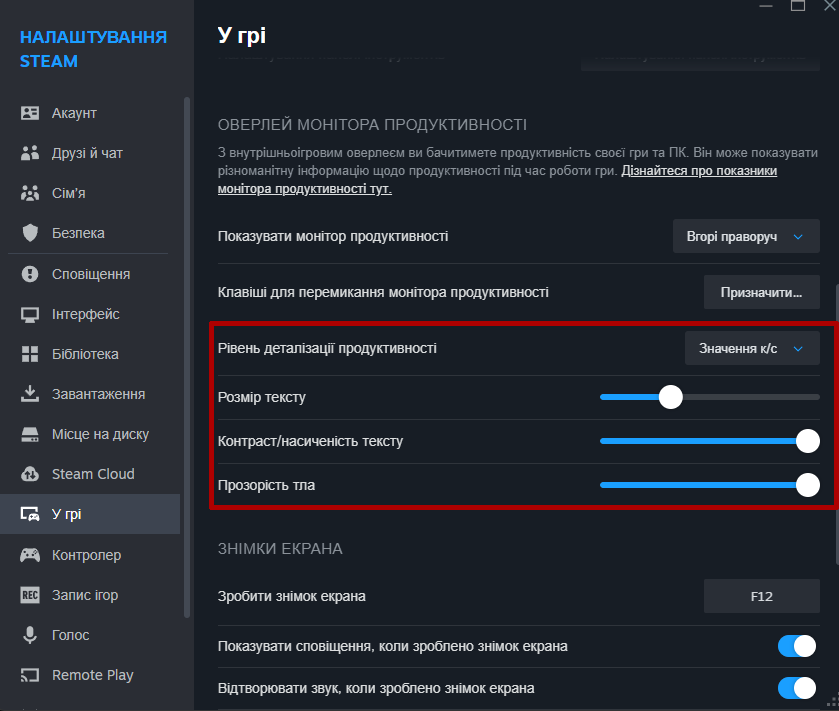Select the Друзі й чат section icon
This screenshot has height=711, width=839.
click(30, 153)
